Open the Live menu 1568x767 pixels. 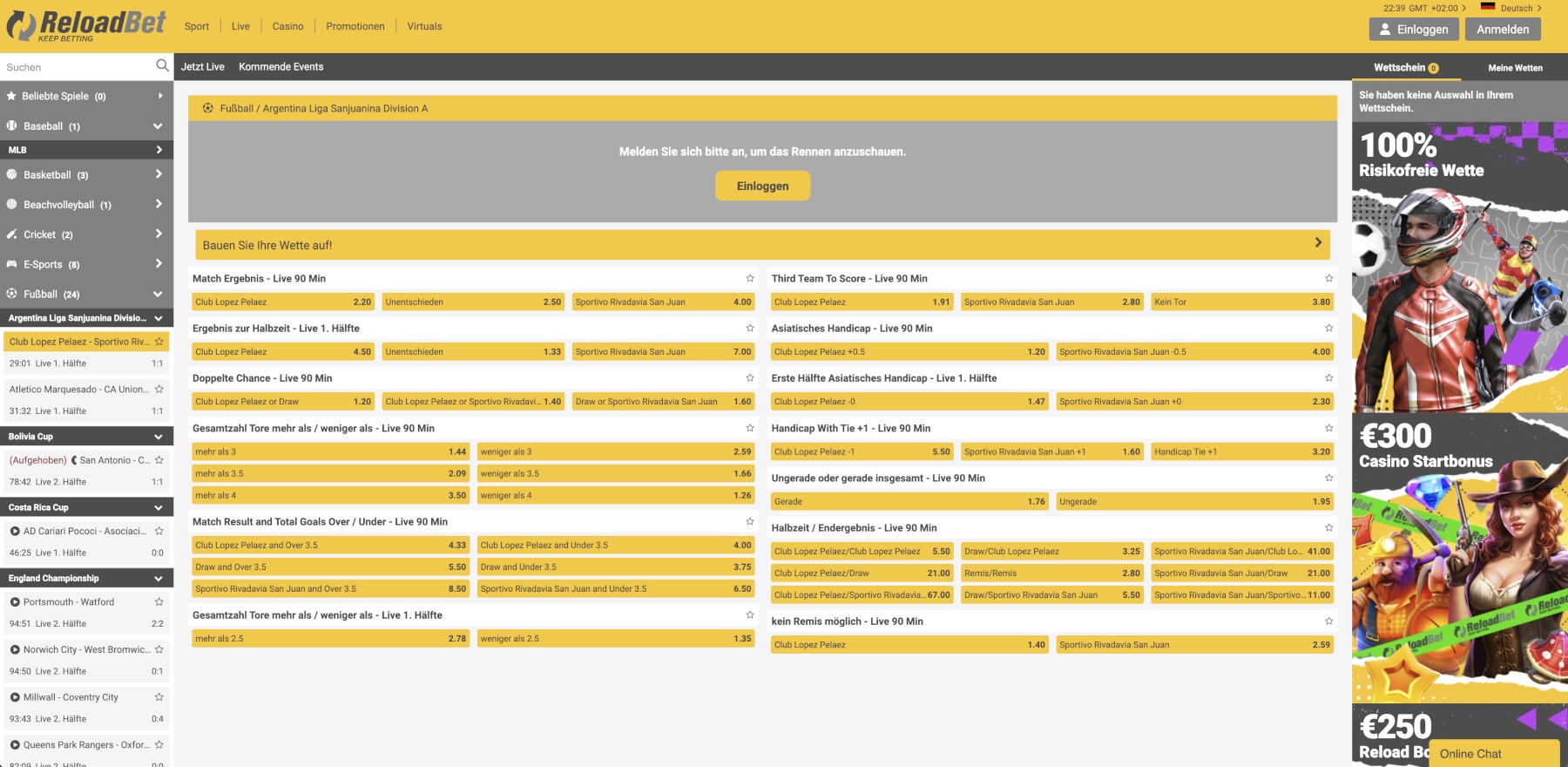pos(240,26)
